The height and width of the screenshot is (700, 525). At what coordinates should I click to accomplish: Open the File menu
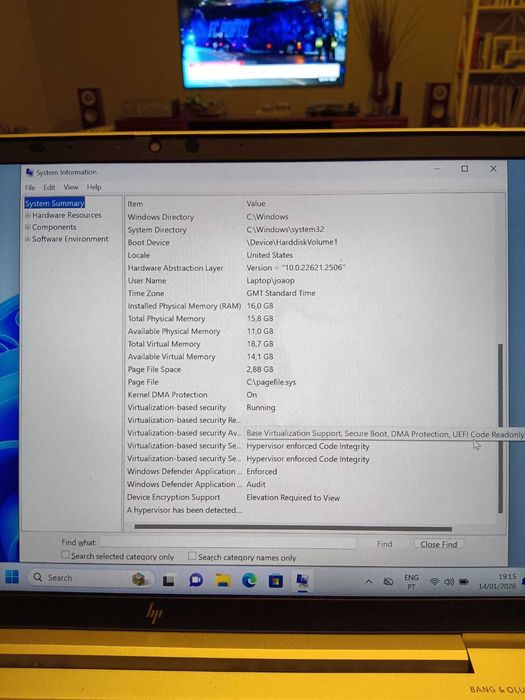tap(30, 188)
